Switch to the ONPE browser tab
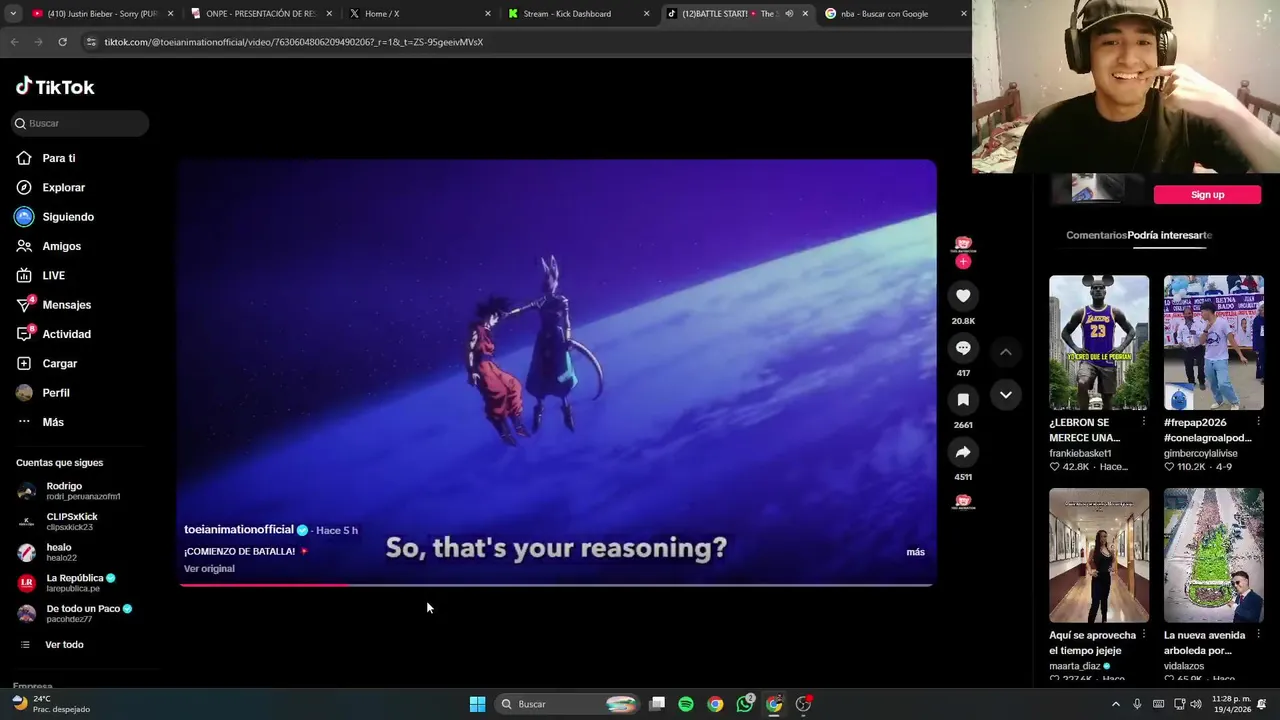Viewport: 1280px width, 720px height. point(260,14)
